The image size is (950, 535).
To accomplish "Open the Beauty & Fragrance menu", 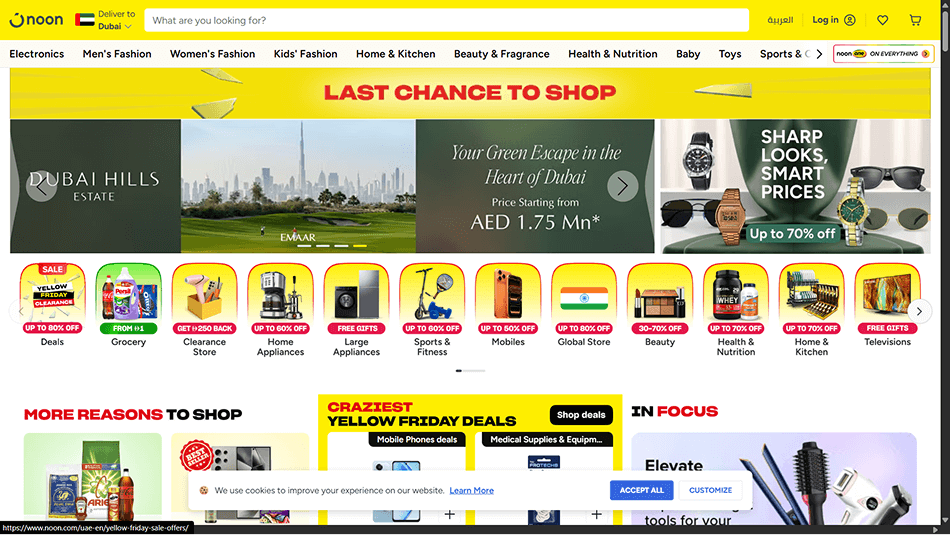I will (x=502, y=54).
